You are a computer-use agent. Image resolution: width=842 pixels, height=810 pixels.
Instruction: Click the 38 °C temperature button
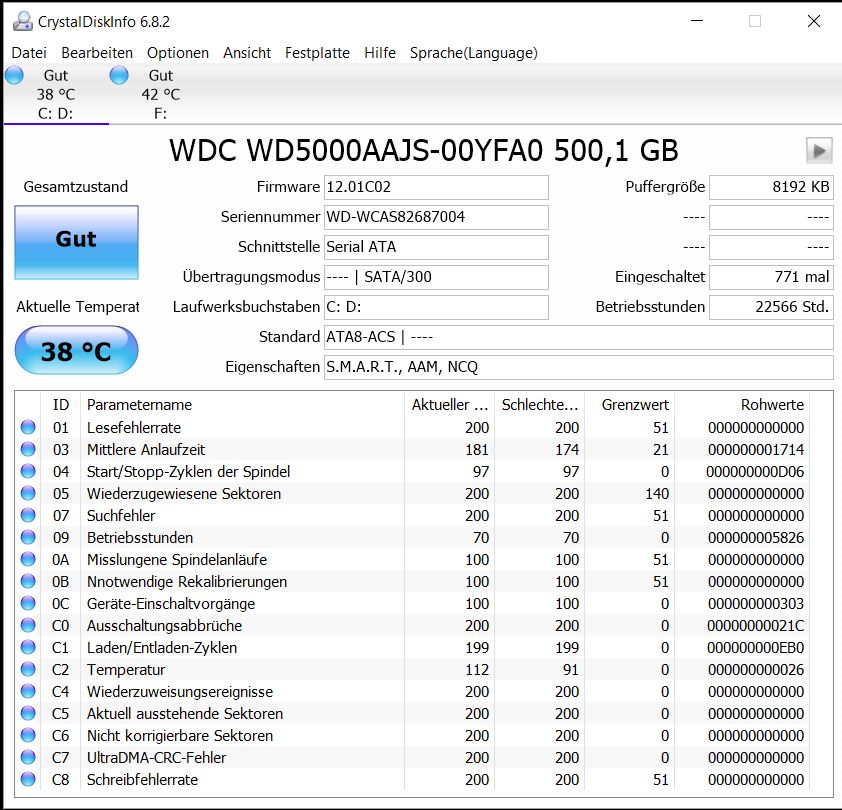76,351
